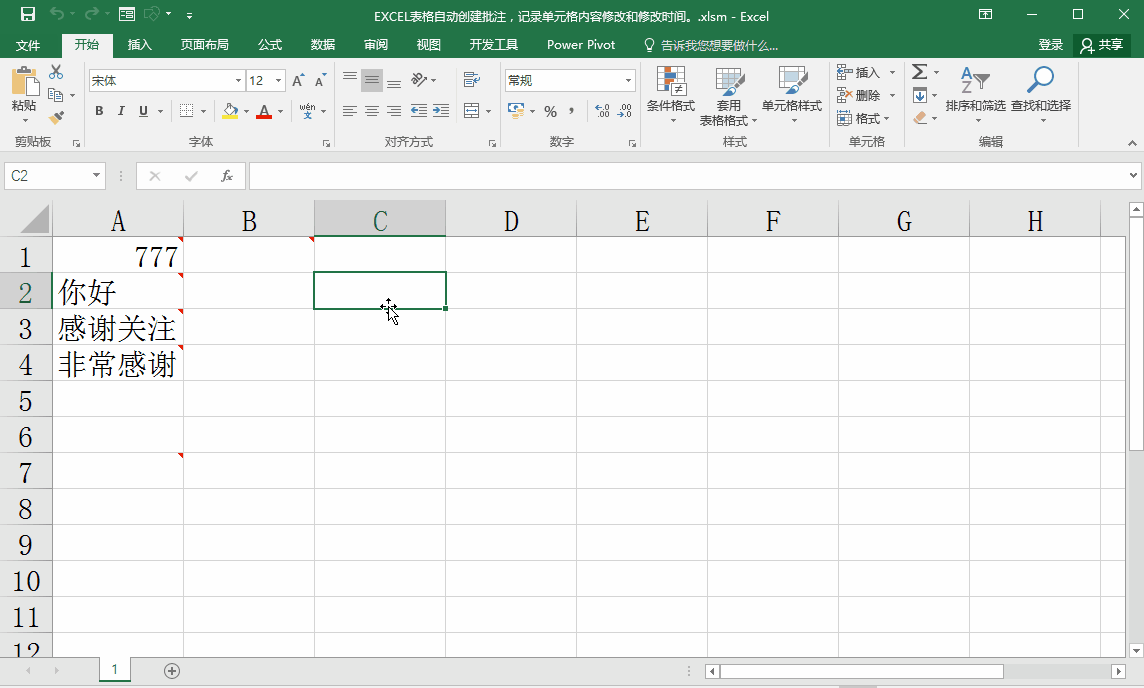Add a new sheet with plus button

click(172, 670)
